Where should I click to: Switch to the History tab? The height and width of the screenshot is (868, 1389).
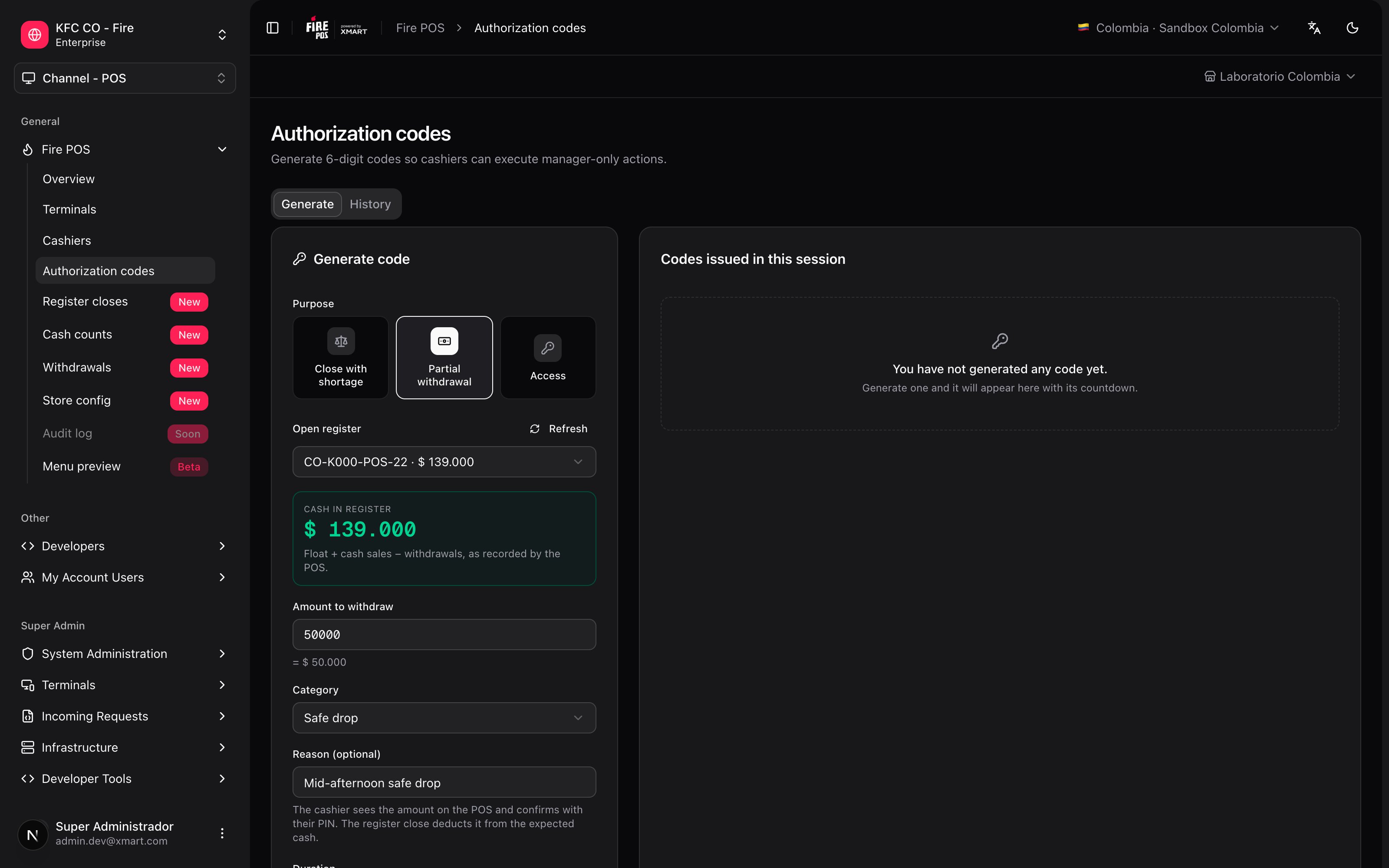point(370,204)
